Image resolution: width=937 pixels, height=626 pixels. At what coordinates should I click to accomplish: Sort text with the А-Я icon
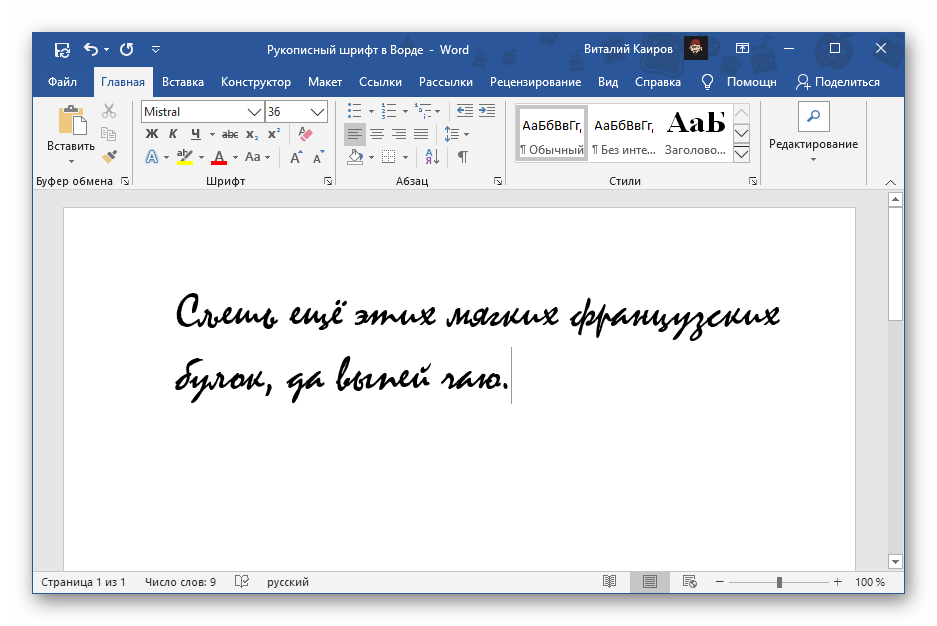tap(432, 157)
